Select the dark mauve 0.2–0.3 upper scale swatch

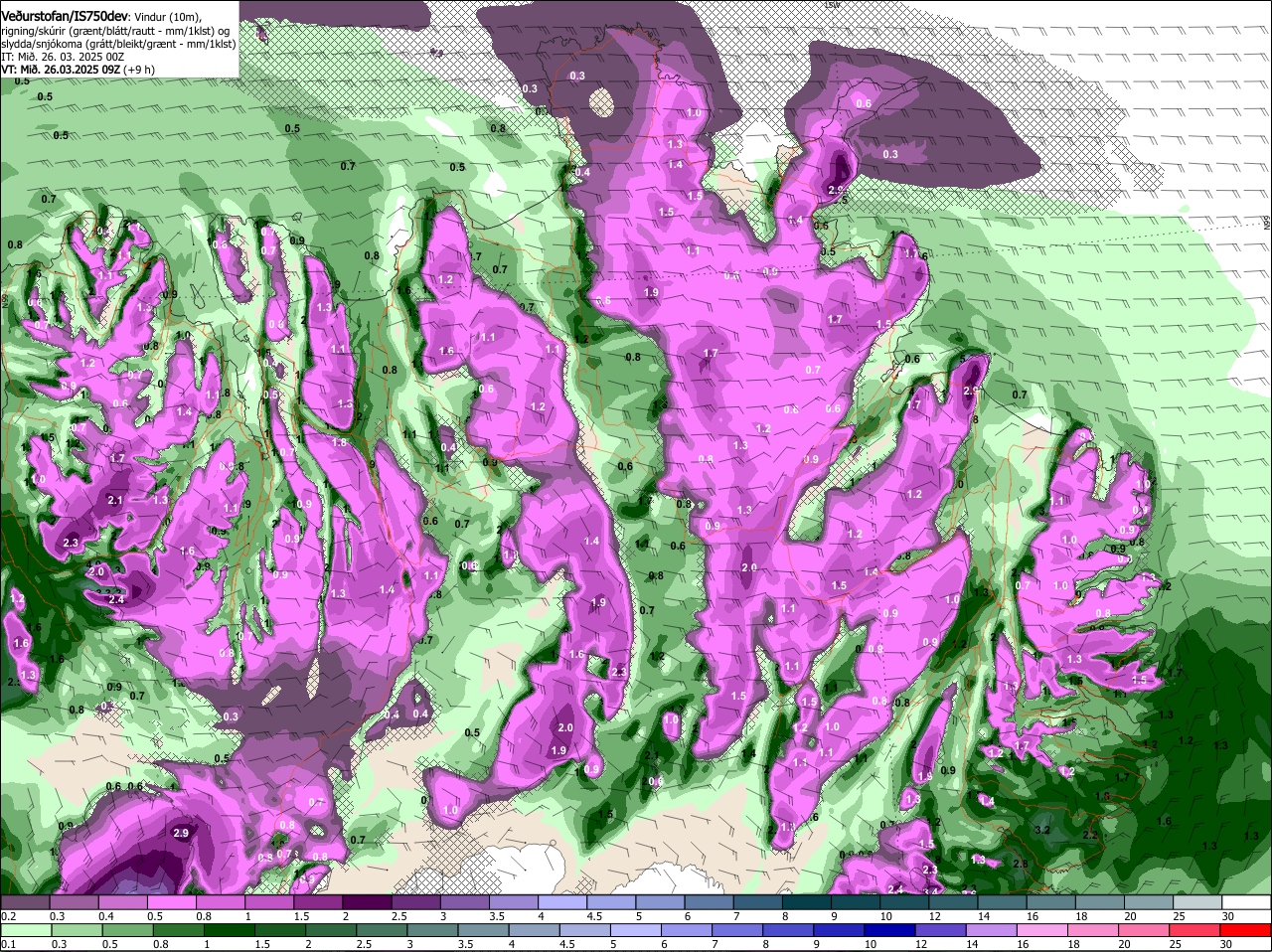coord(24,901)
